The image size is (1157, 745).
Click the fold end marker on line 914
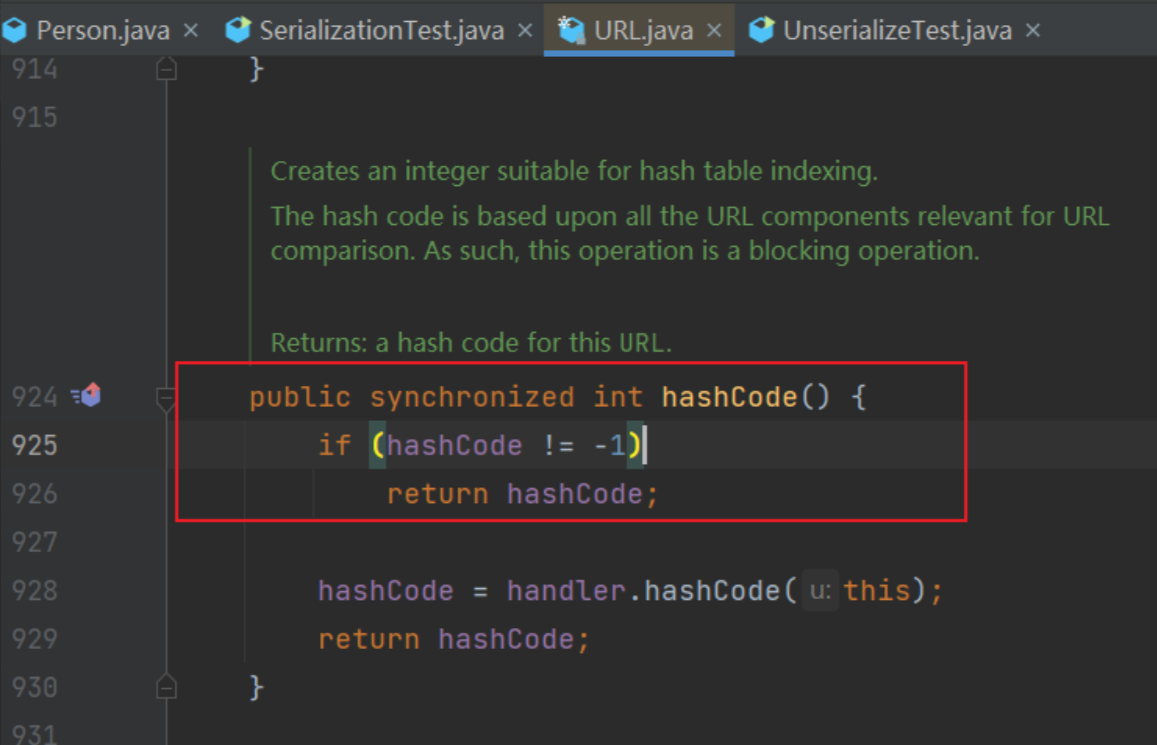[166, 69]
